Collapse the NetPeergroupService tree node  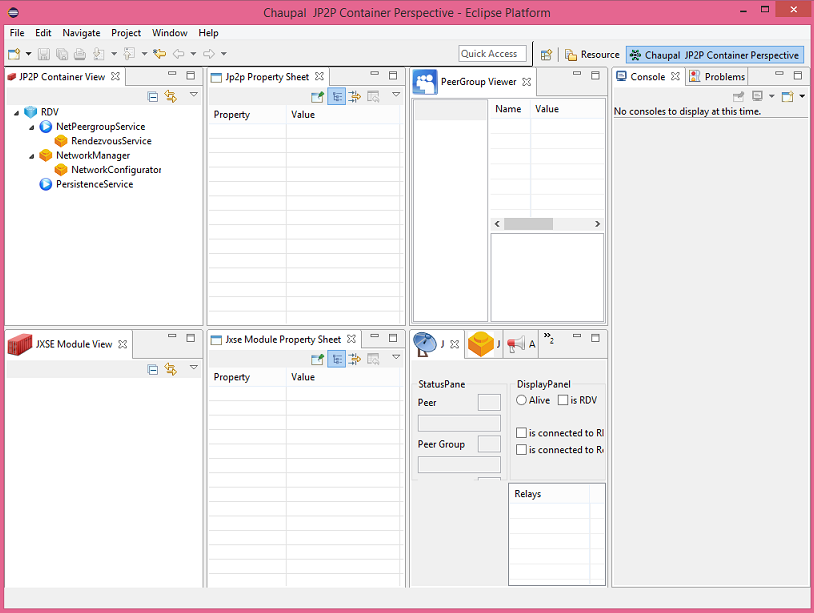(x=32, y=127)
